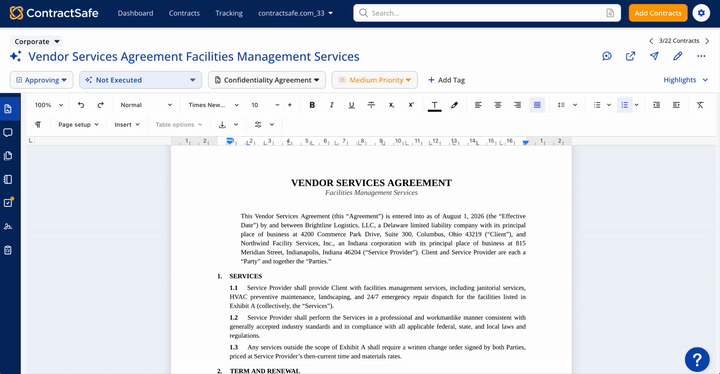
Task: Toggle bold formatting
Action: tap(312, 105)
